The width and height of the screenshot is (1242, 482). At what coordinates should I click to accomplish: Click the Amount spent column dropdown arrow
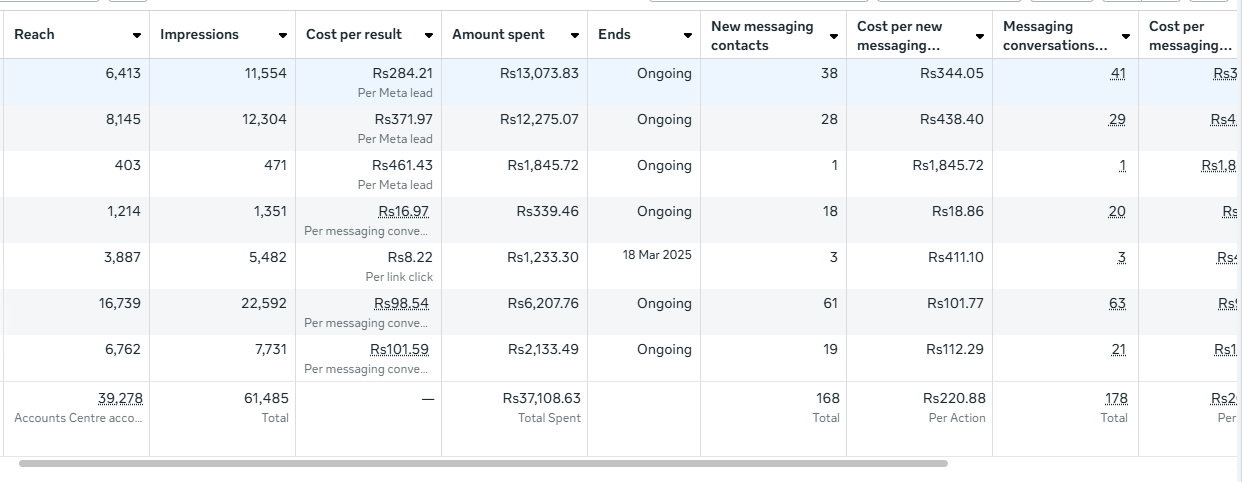tap(574, 36)
